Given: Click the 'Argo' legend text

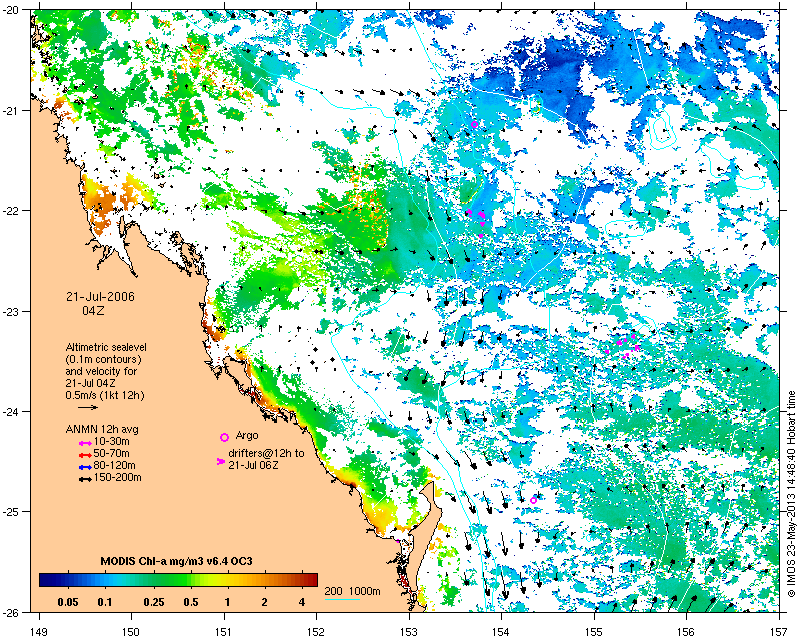Looking at the screenshot, I should point(247,436).
